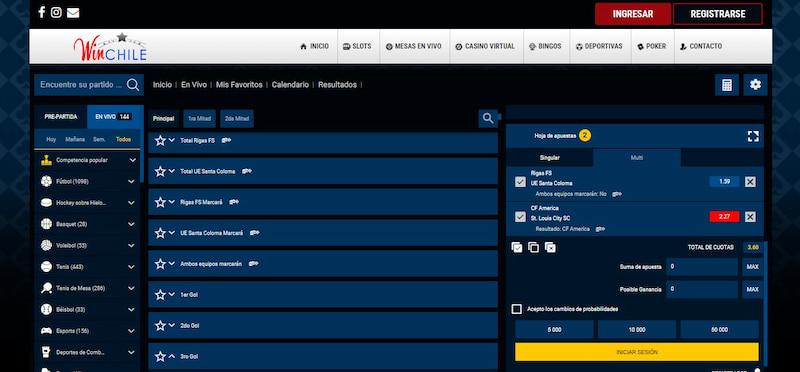Click the select-all bets icon
Viewport: 800px width, 372px height.
coord(517,247)
